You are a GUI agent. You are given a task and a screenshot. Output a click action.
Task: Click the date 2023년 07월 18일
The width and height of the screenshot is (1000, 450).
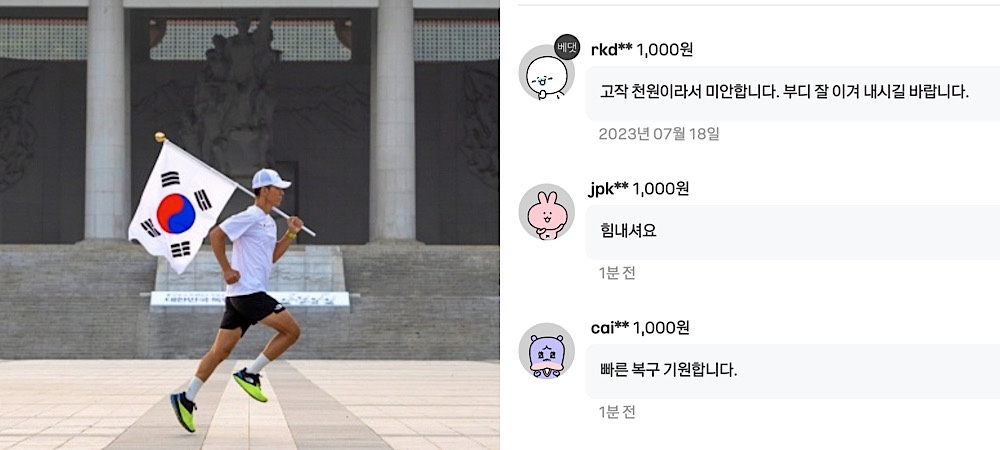659,134
